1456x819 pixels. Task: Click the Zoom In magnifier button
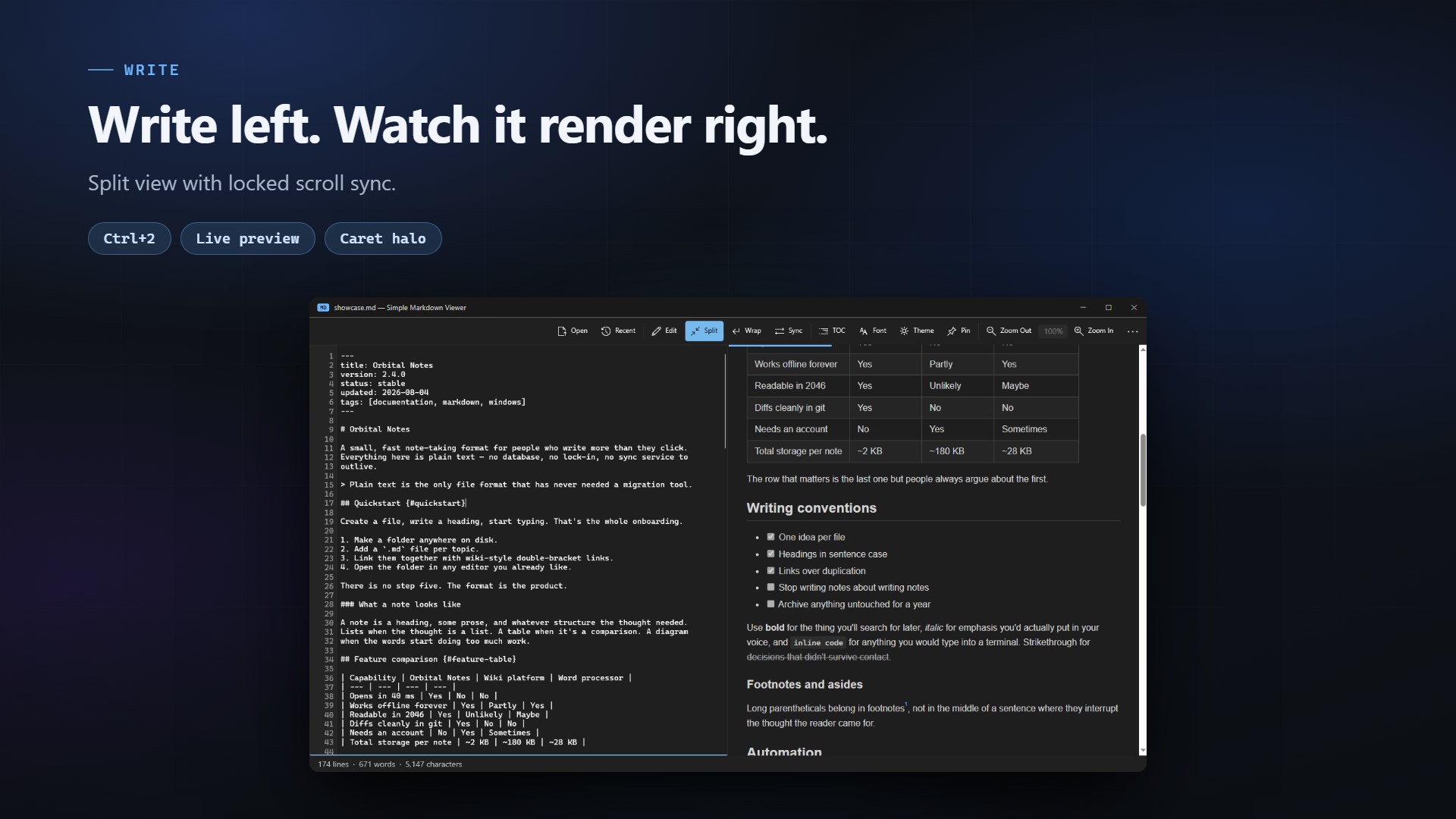[x=1094, y=331]
